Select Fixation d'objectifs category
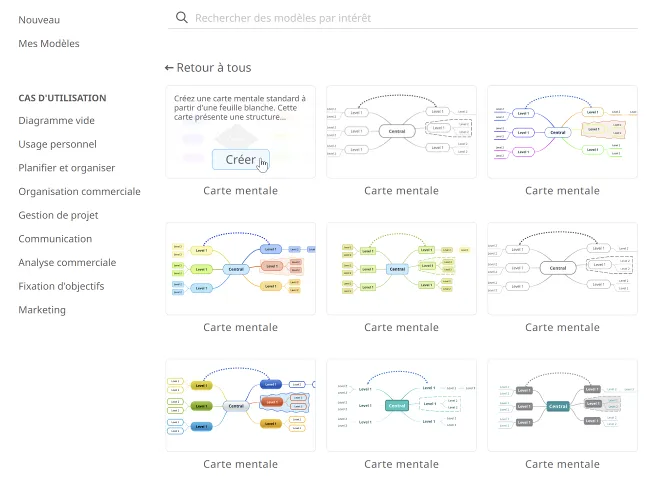 [x=61, y=286]
